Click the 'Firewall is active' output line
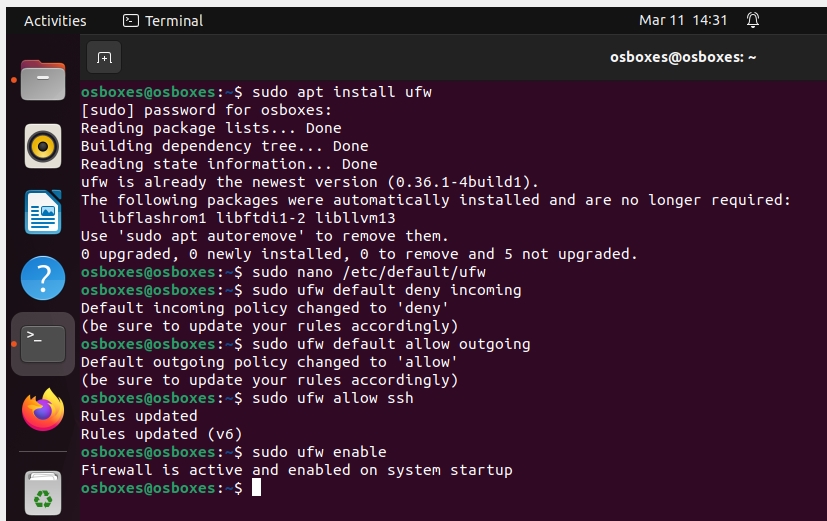This screenshot has width=827, height=521. (296, 470)
